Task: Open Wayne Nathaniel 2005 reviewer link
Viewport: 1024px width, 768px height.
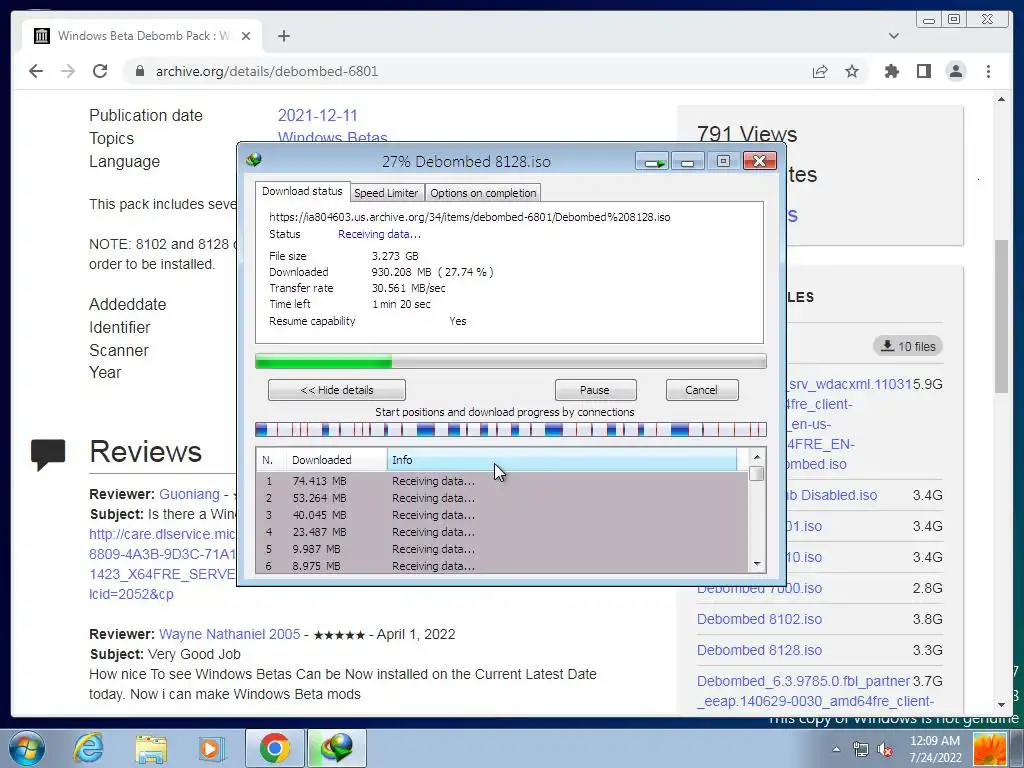Action: [230, 634]
